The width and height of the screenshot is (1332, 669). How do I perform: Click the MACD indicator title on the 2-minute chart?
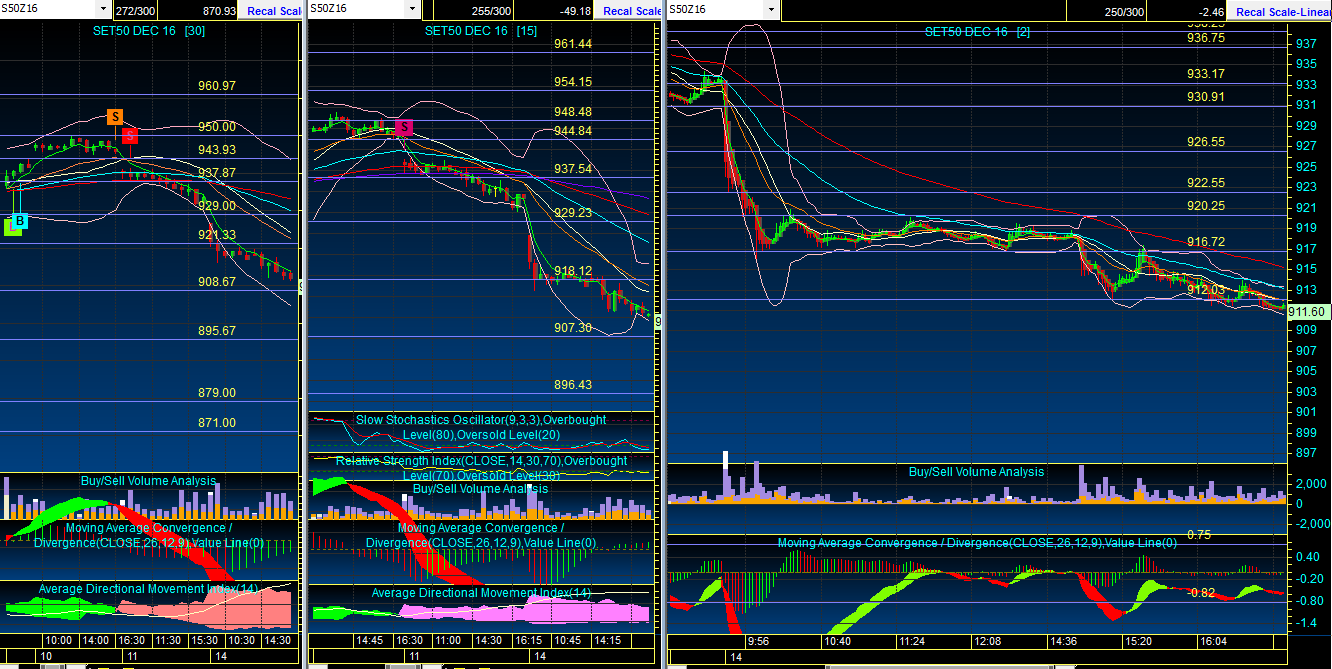(977, 543)
